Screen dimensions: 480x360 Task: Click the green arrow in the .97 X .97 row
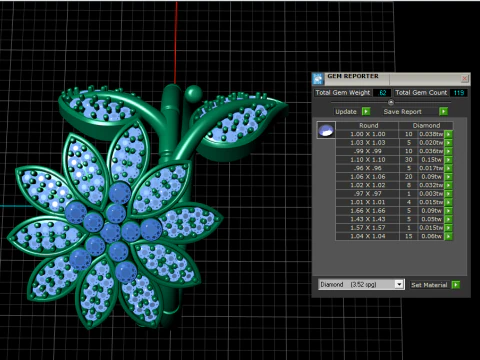coord(449,194)
